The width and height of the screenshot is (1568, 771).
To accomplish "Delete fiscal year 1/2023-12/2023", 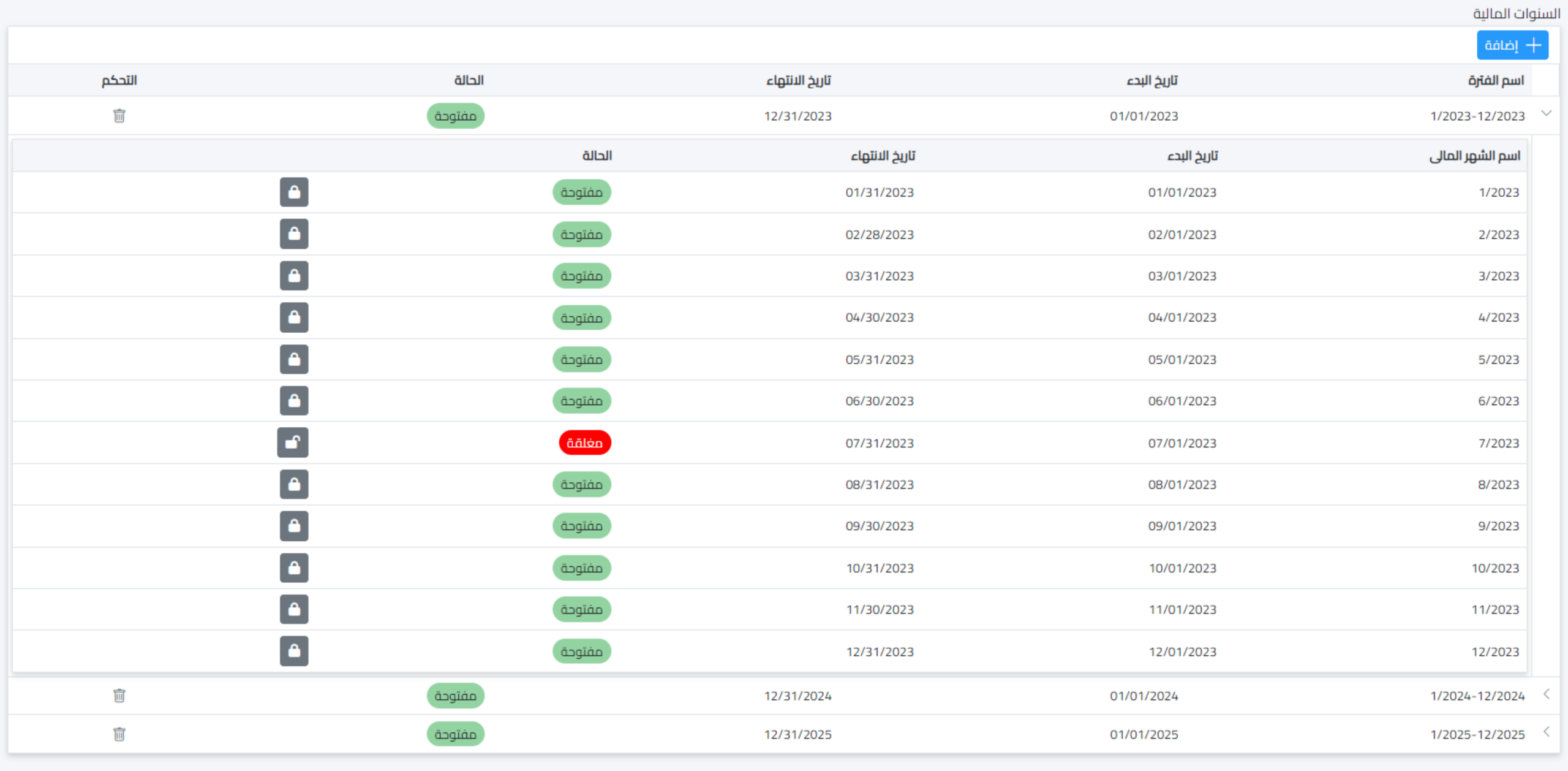I will 118,115.
